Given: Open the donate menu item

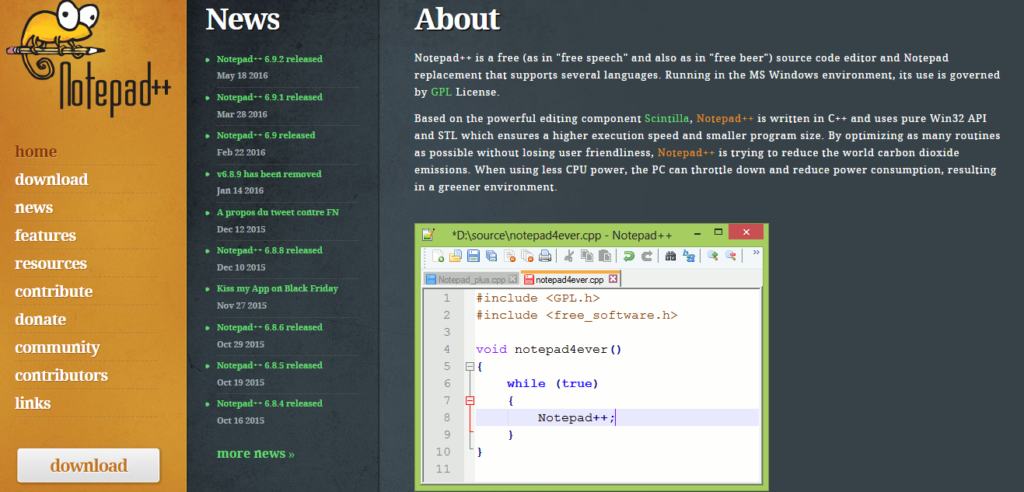Looking at the screenshot, I should pyautogui.click(x=40, y=320).
